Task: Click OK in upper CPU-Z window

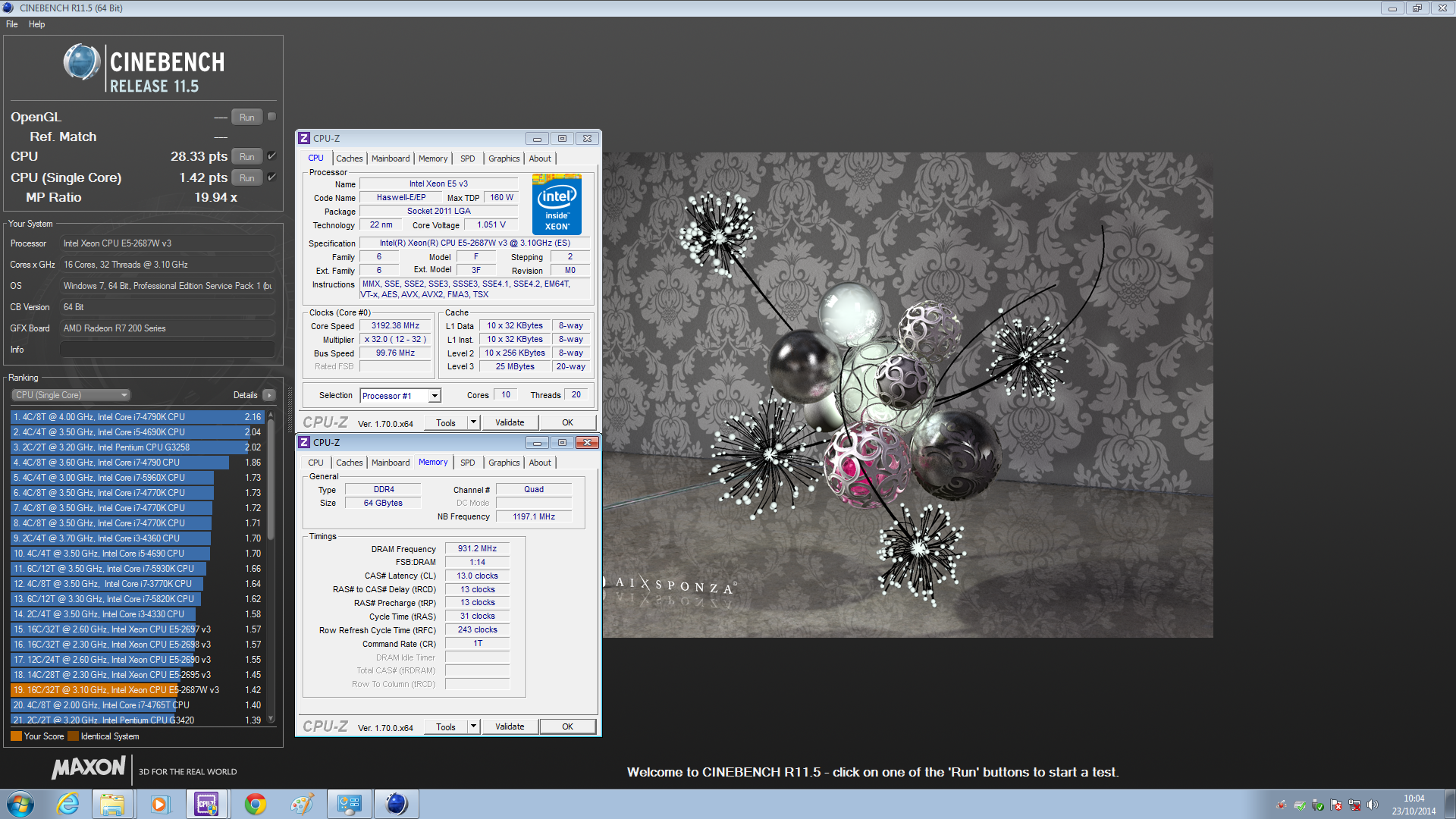Action: [x=567, y=422]
